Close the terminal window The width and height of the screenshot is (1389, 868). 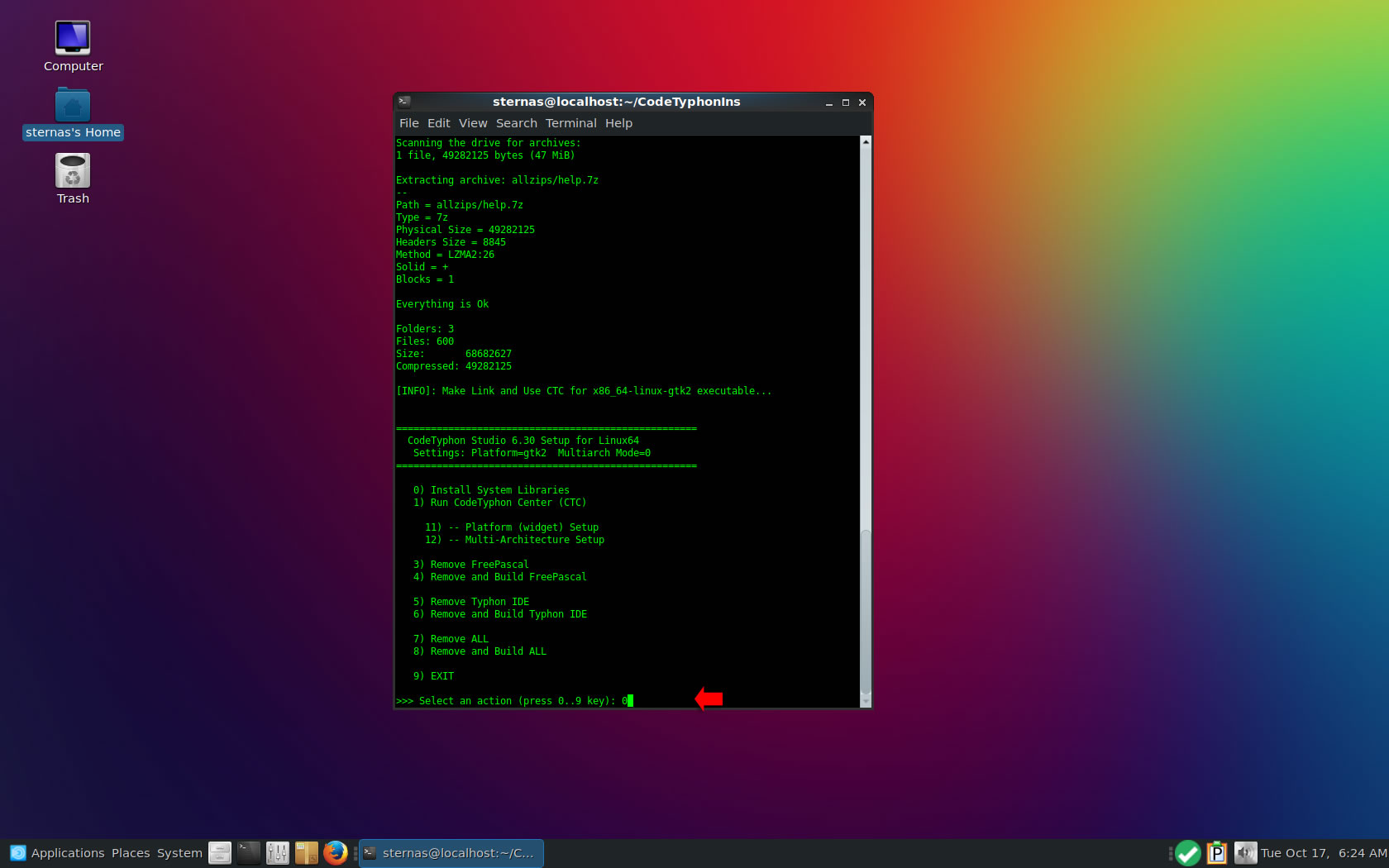[862, 103]
